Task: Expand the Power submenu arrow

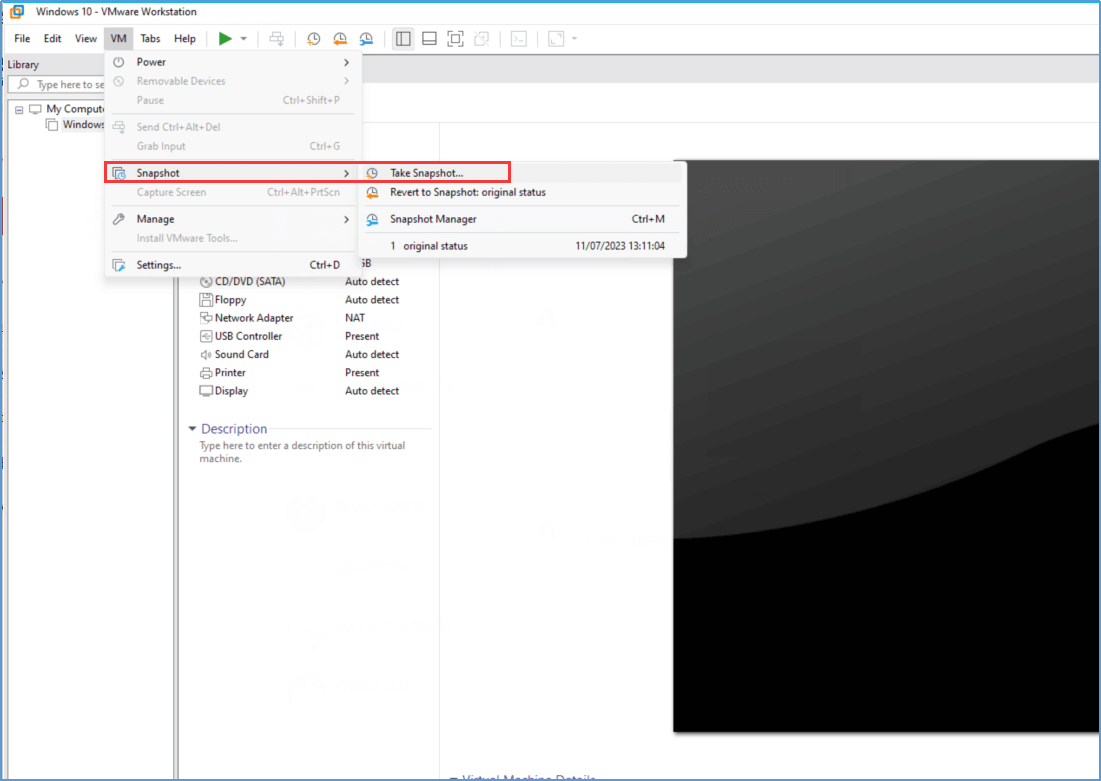Action: point(346,61)
